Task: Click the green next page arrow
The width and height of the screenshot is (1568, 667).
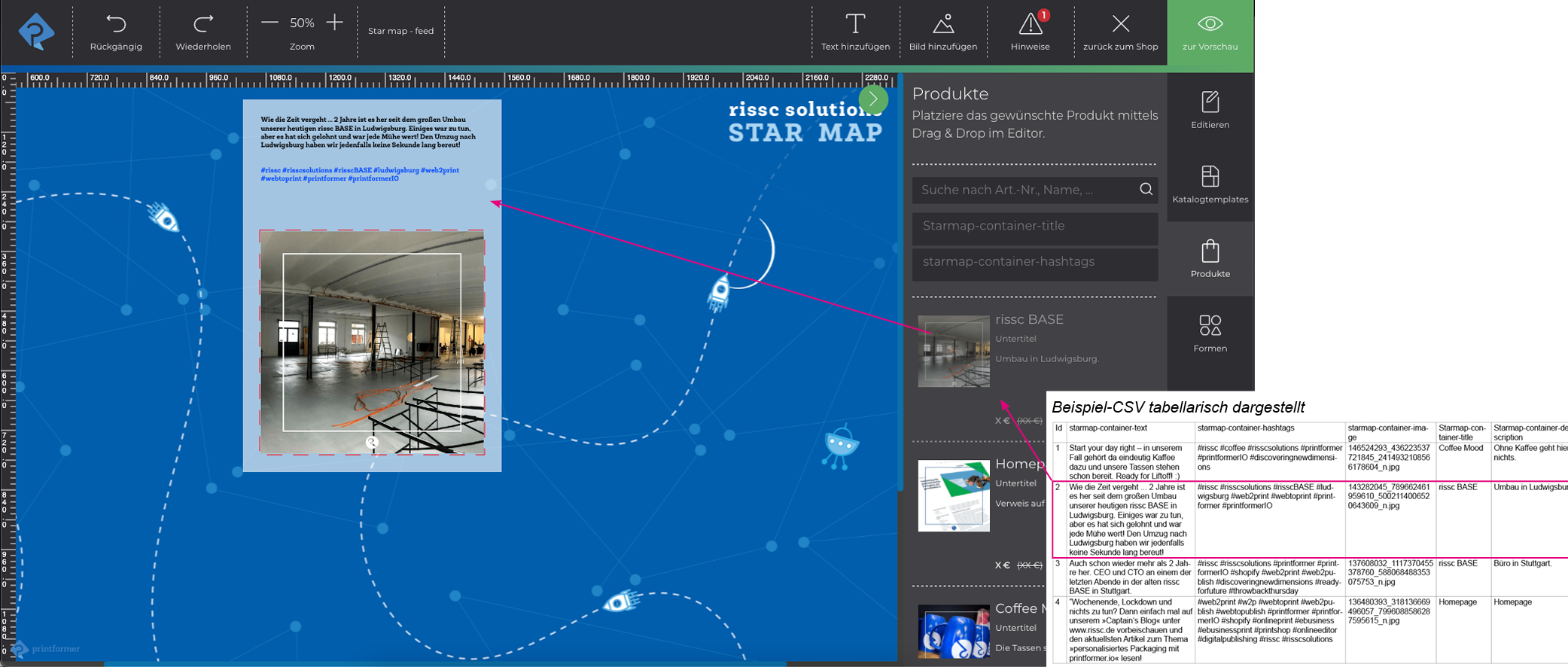Action: [x=873, y=99]
